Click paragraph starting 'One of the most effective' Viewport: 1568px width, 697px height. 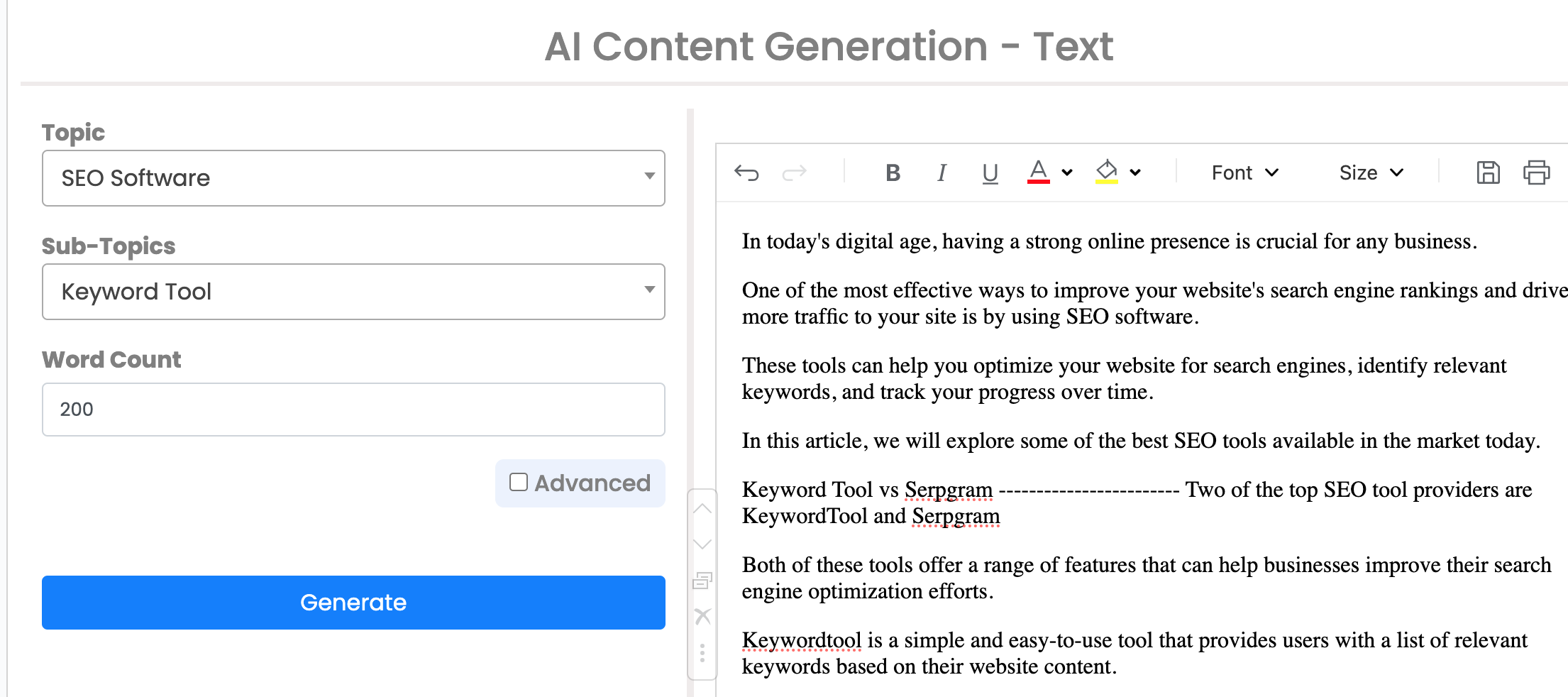1154,303
